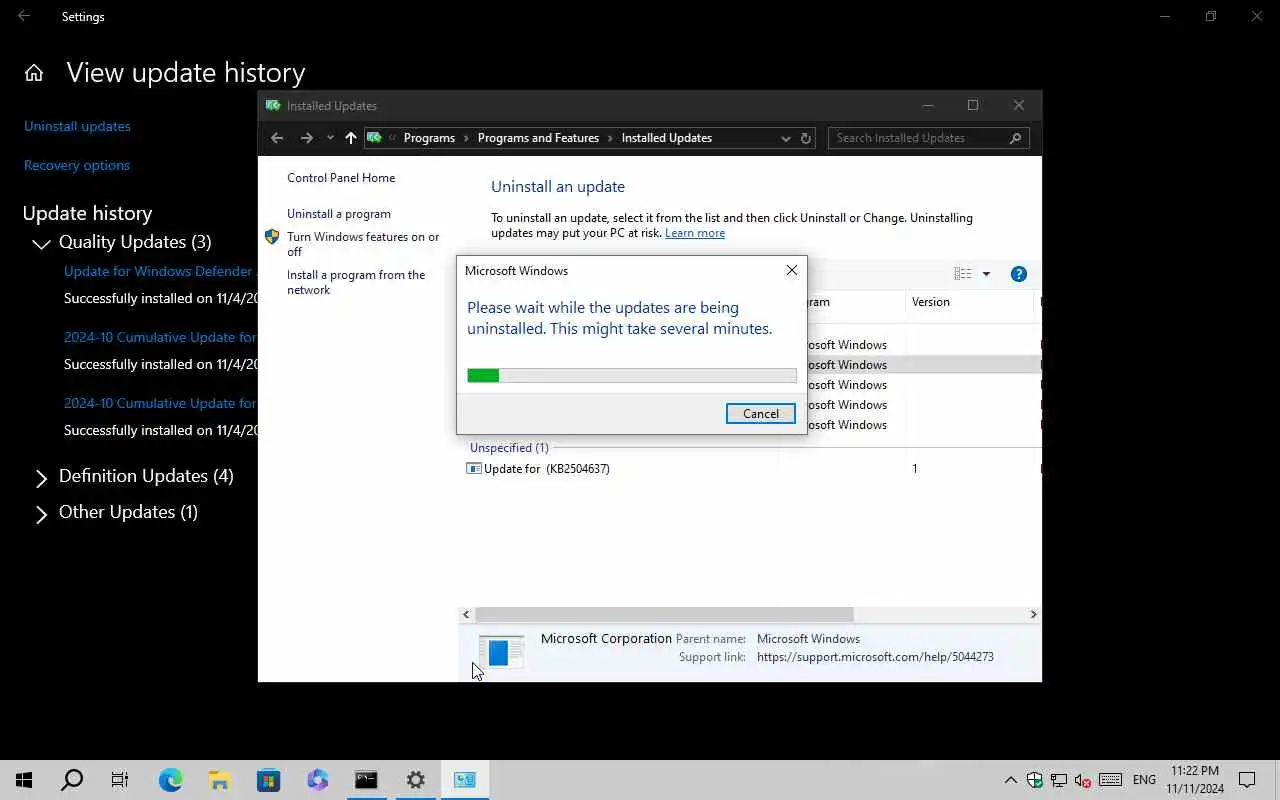Select the Update for (KB2504637) row
The image size is (1280, 800).
point(750,468)
